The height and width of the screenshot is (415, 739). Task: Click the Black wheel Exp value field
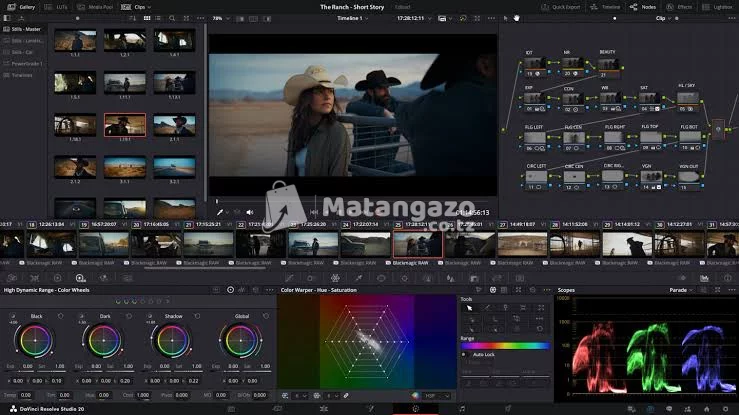point(27,366)
